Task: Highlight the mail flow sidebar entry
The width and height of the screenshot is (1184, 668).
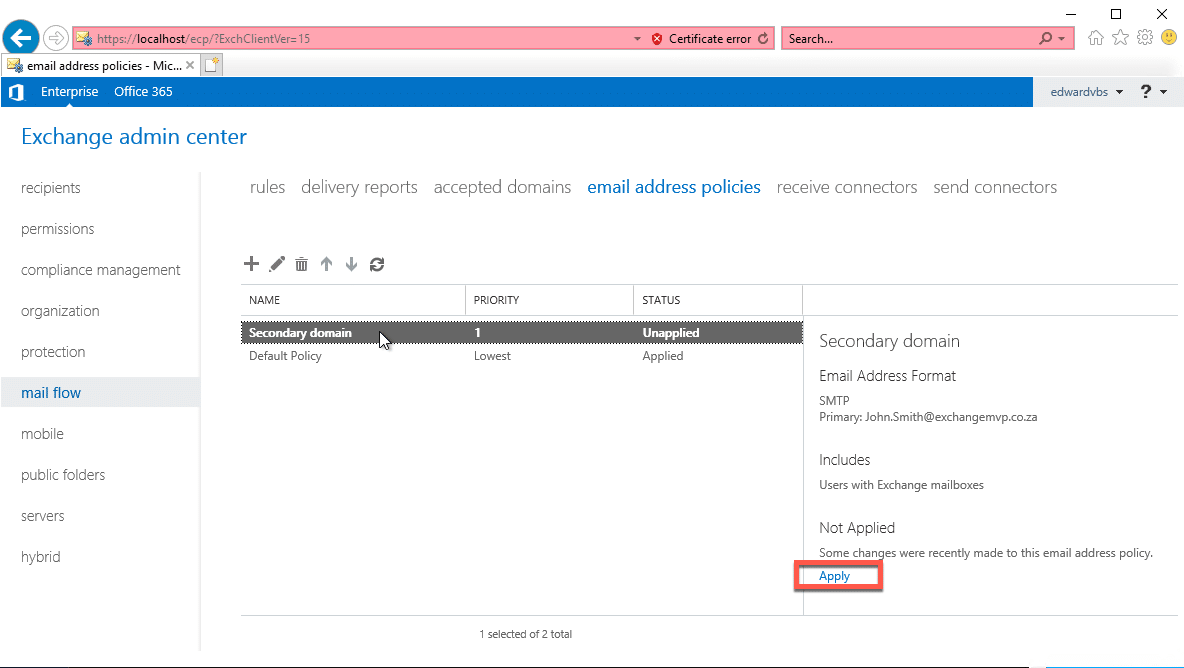Action: pos(50,392)
